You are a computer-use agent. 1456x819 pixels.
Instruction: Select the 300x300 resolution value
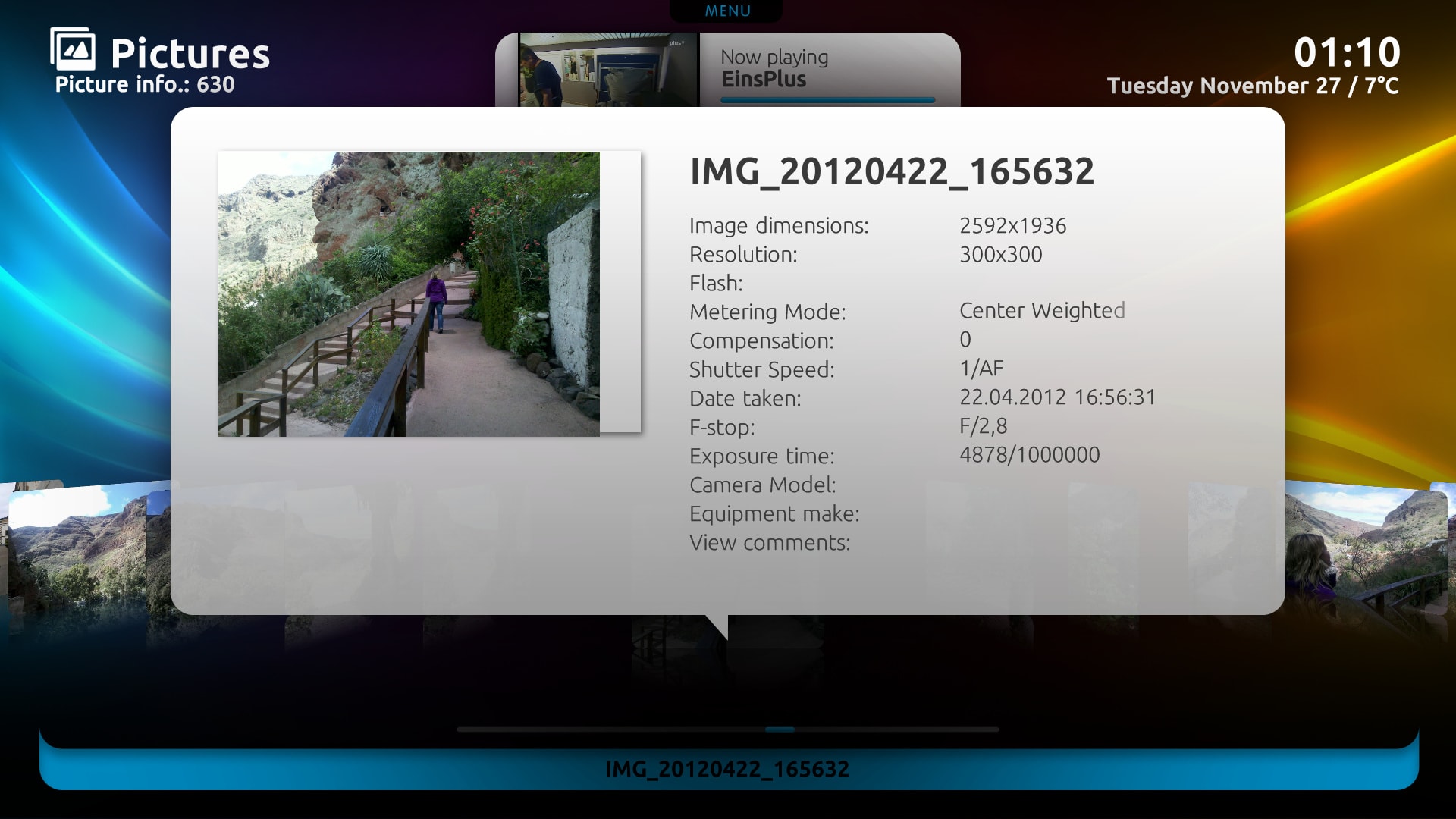pos(1000,255)
